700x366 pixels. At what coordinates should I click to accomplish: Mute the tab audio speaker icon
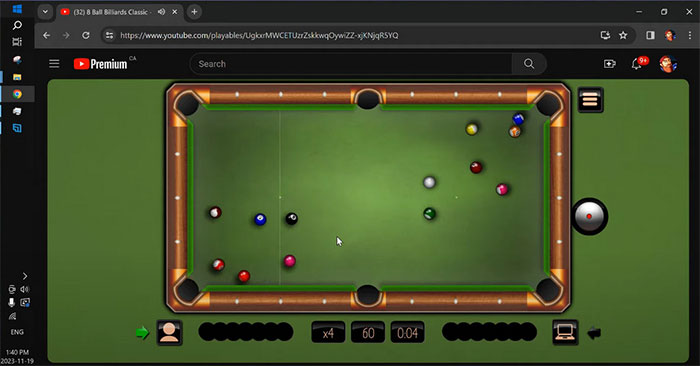click(162, 12)
